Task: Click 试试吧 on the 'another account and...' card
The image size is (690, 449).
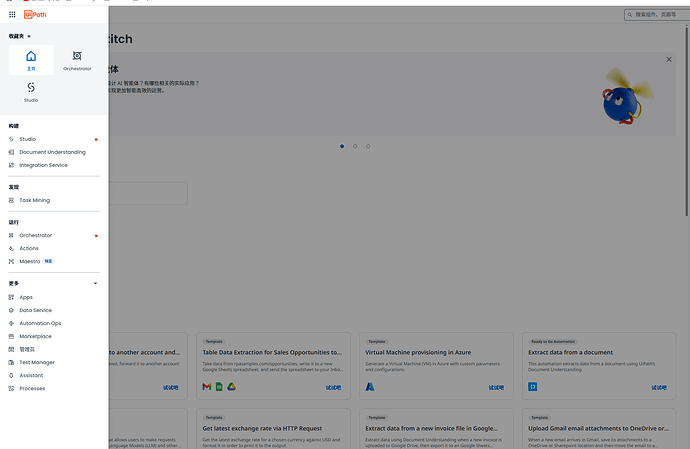Action: click(x=171, y=388)
